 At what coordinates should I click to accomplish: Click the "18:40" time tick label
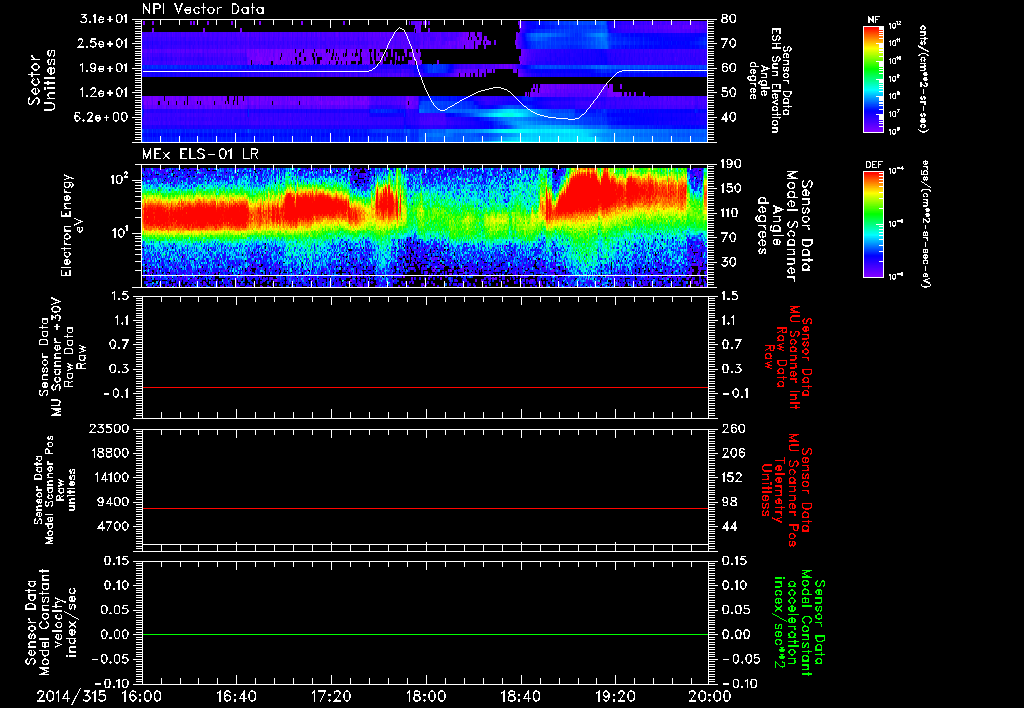coord(520,696)
